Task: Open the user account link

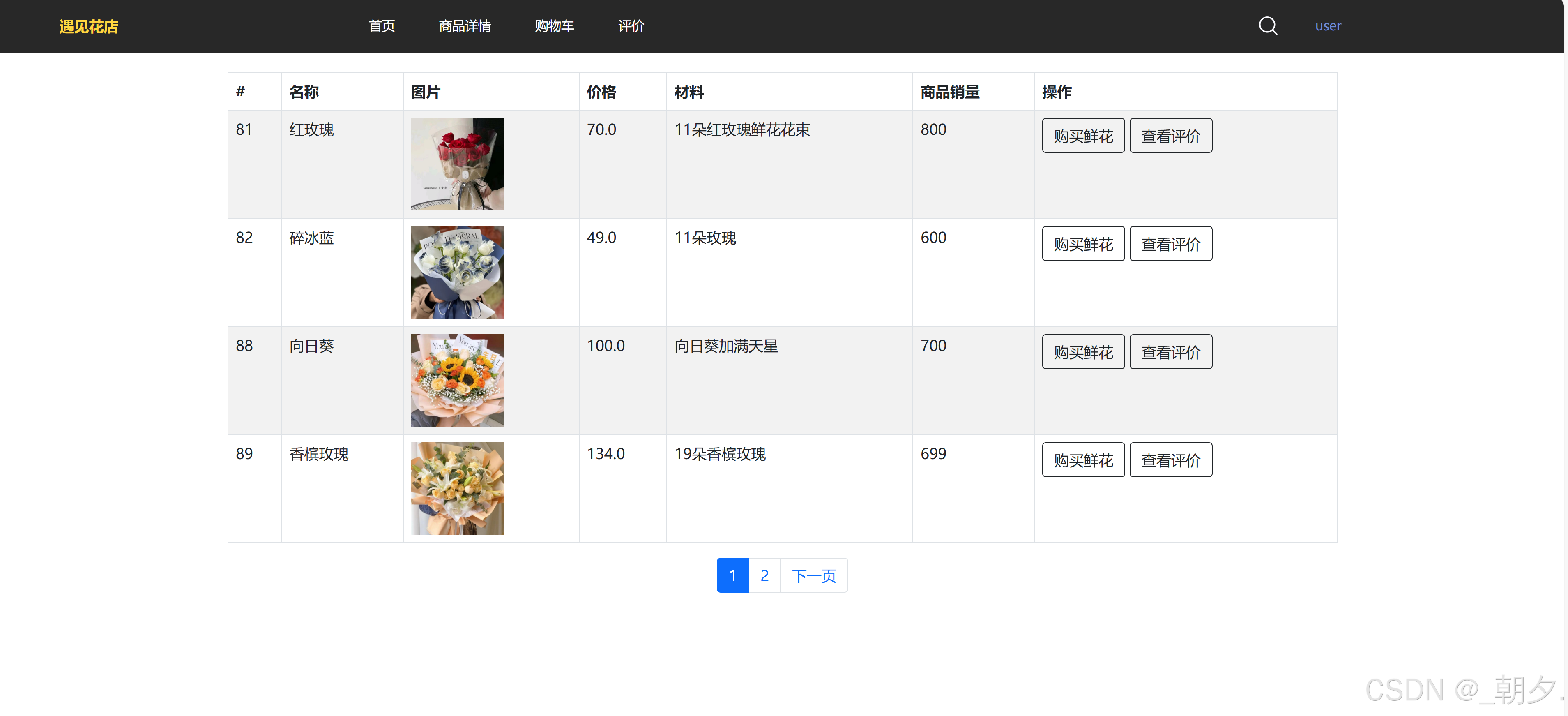Action: pyautogui.click(x=1328, y=26)
